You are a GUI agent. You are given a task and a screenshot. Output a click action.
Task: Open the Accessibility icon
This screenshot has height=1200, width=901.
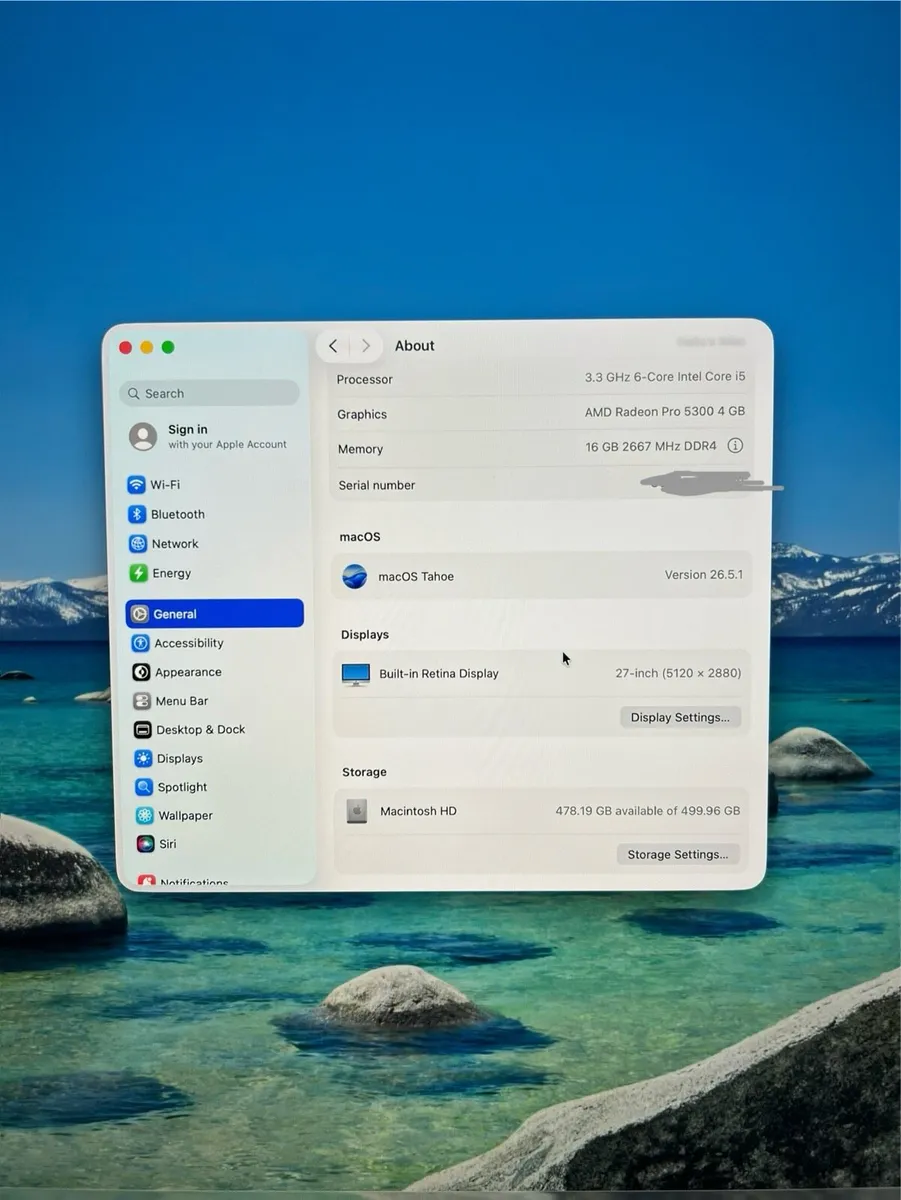pyautogui.click(x=141, y=643)
